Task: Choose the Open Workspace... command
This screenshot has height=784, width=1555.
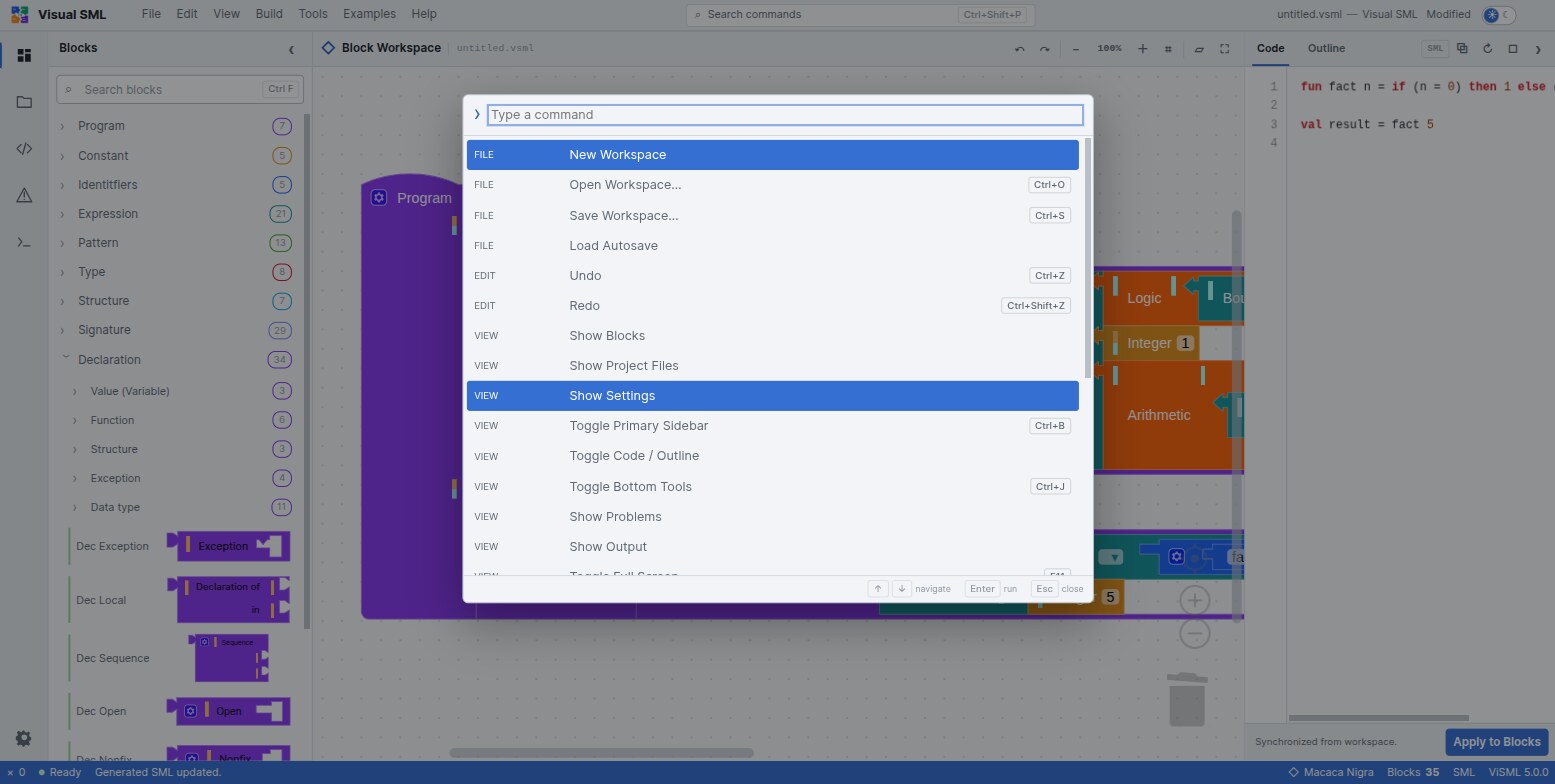Action: click(x=773, y=185)
